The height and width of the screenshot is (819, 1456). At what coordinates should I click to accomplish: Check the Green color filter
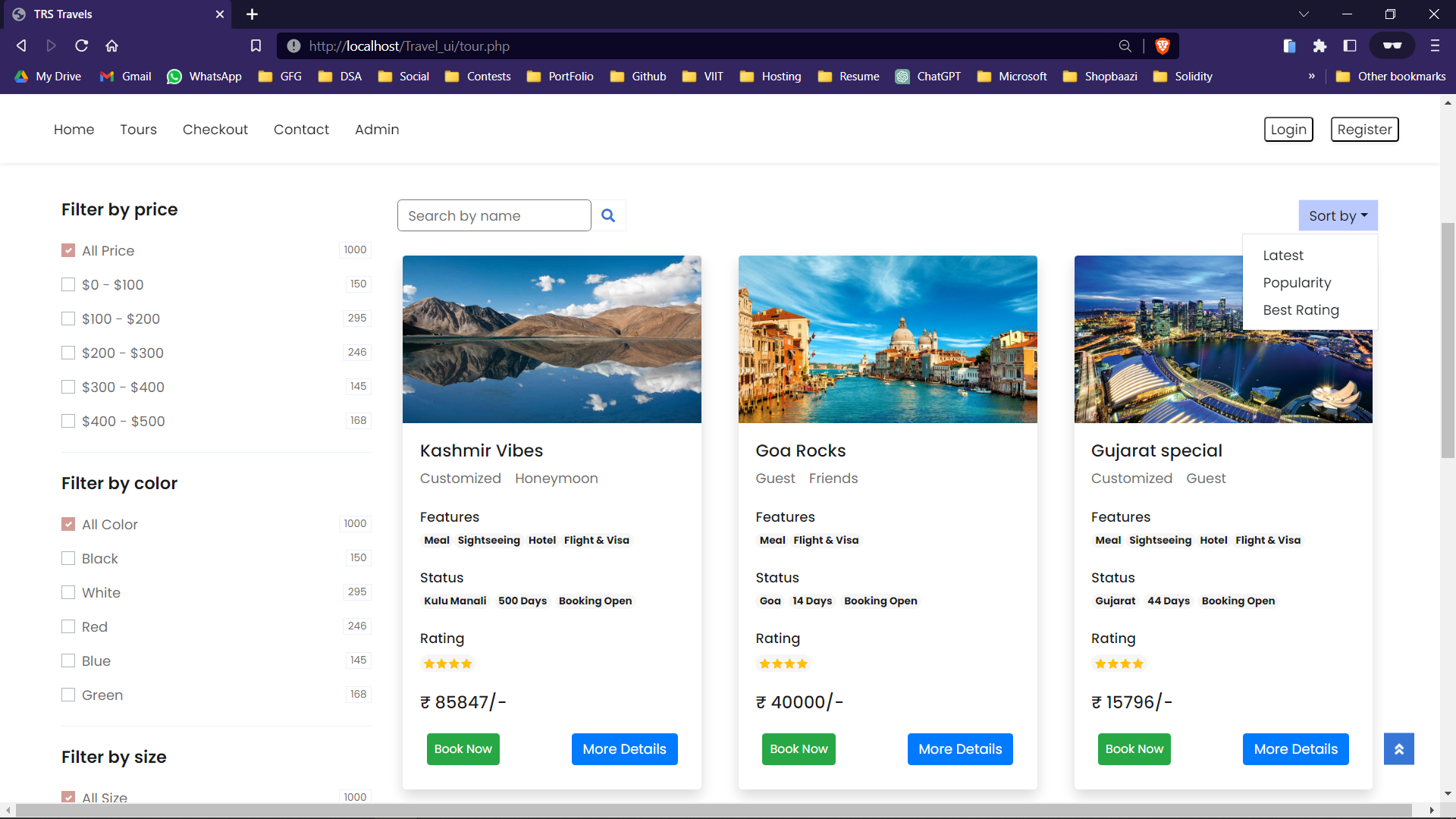[x=68, y=695]
